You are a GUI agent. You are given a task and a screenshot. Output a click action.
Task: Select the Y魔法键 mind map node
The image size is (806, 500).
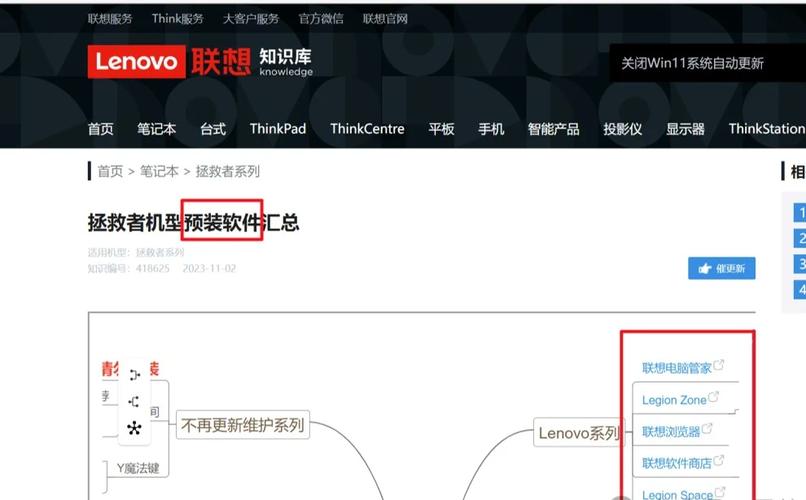138,468
